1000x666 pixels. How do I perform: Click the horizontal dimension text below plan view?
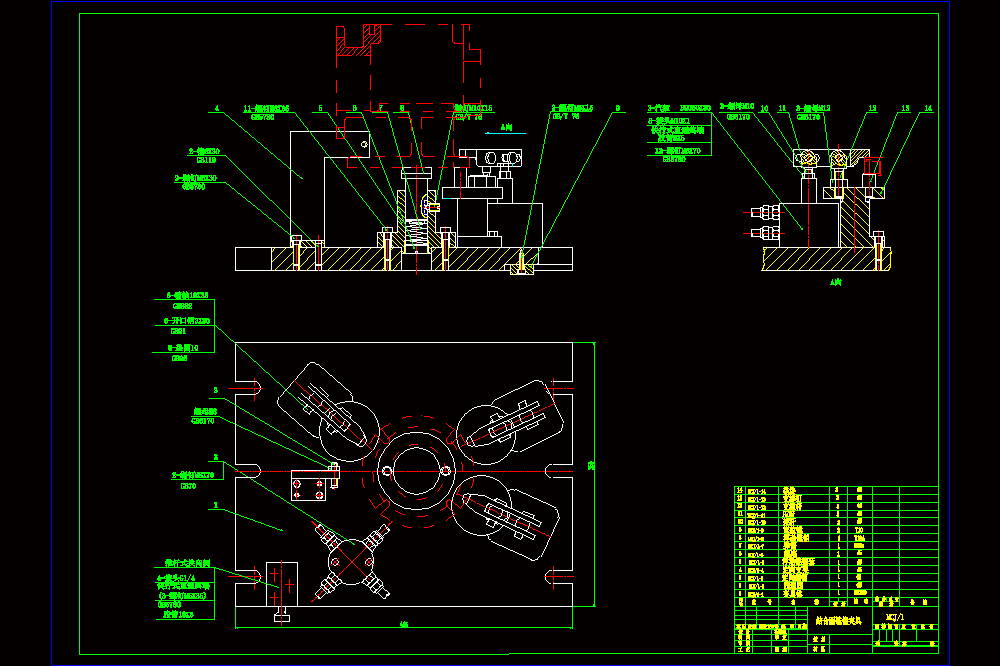(404, 625)
